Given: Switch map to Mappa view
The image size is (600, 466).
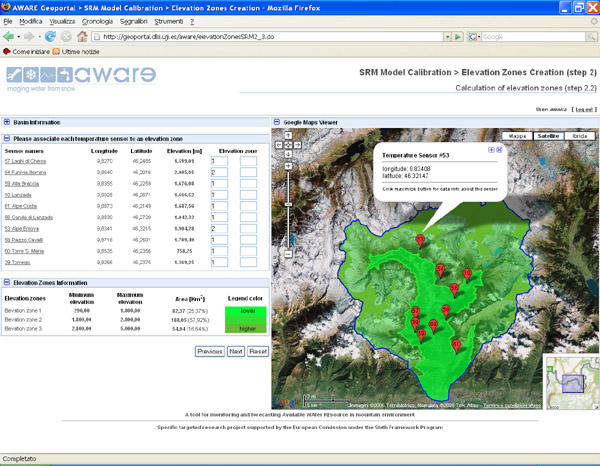Looking at the screenshot, I should pyautogui.click(x=516, y=134).
